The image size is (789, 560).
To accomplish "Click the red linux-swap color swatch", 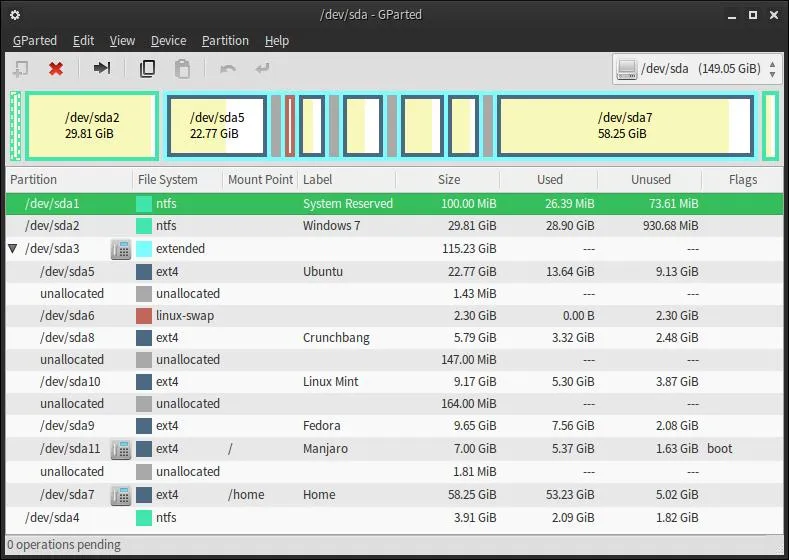I will point(144,316).
